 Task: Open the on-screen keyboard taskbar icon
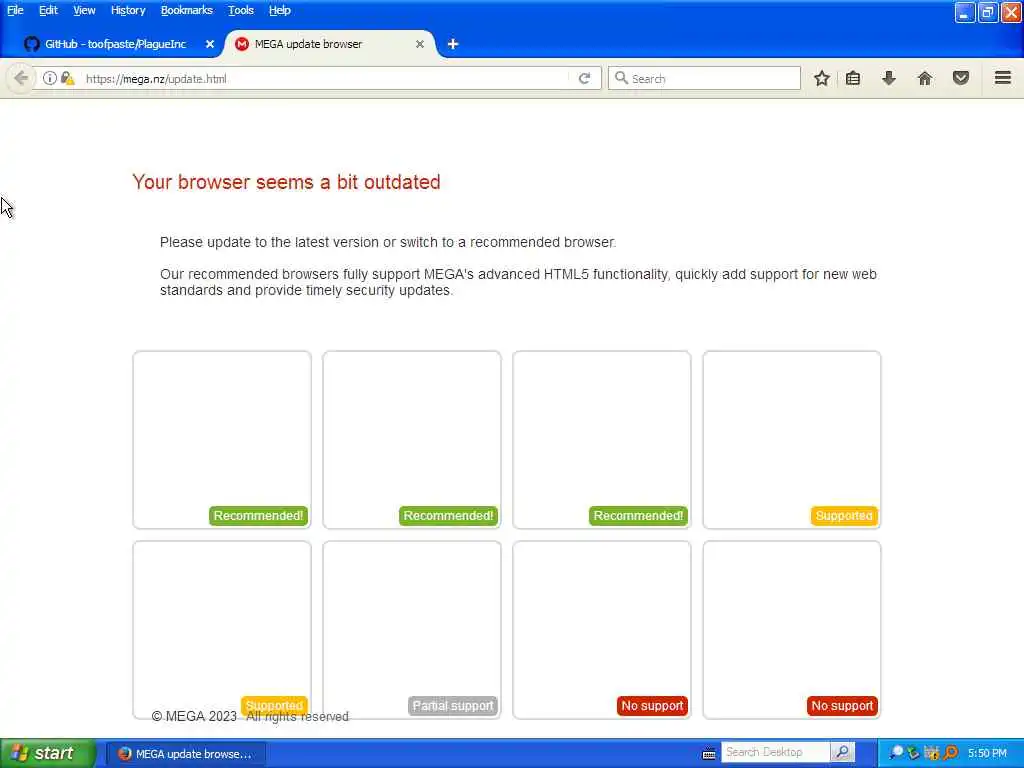point(709,754)
